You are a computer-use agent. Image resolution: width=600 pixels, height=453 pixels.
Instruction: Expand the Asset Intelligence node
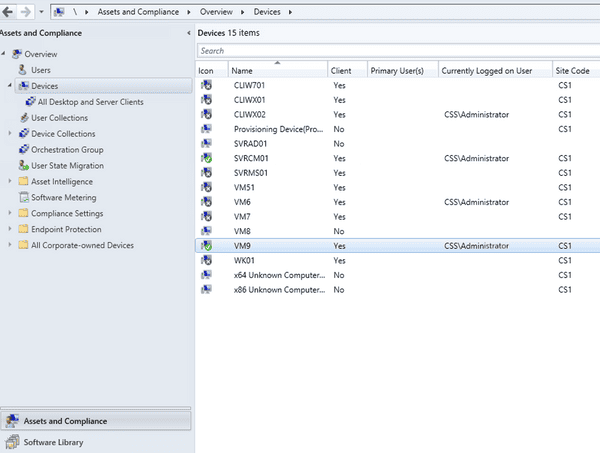coord(10,181)
